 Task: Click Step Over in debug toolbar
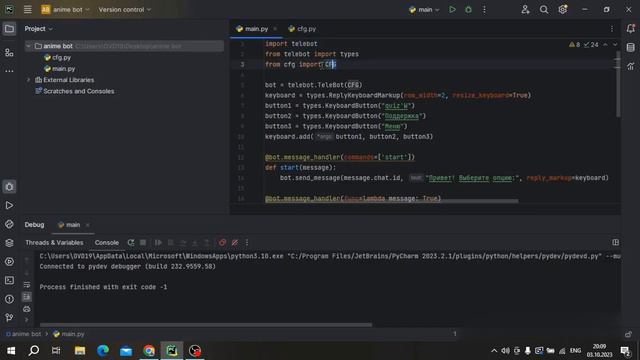click(183, 242)
